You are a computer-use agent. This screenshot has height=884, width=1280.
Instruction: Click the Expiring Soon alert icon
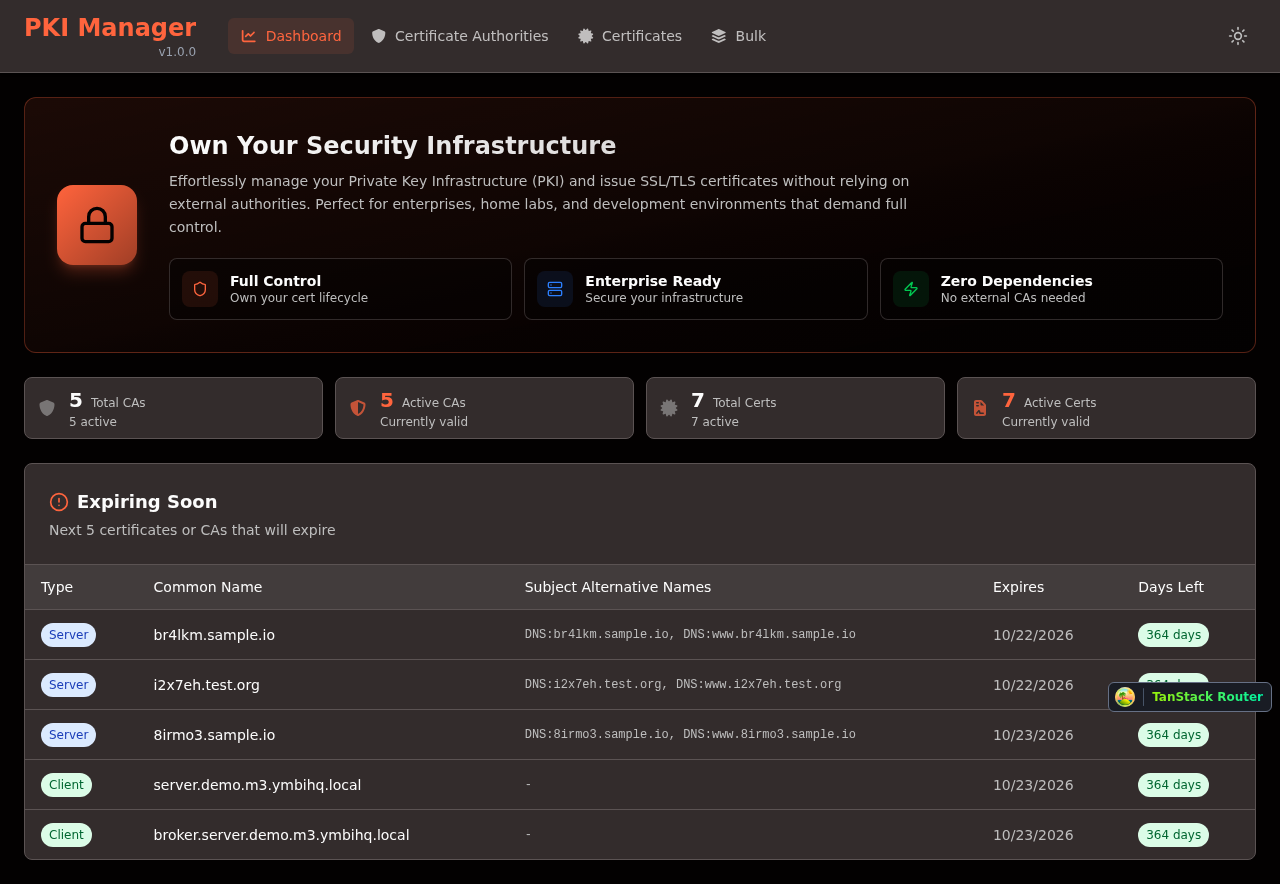pos(59,502)
